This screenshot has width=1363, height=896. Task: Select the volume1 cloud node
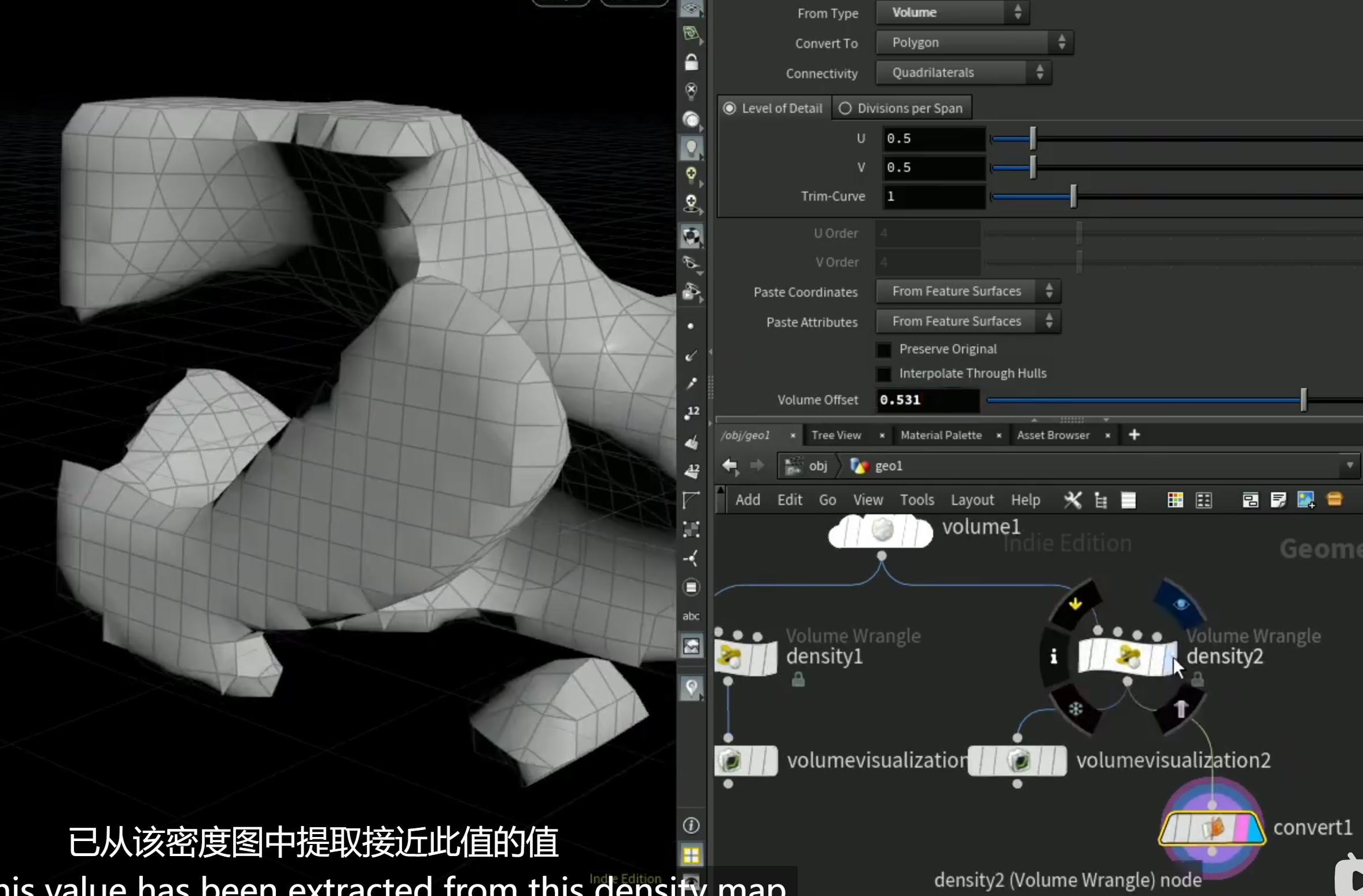(881, 530)
